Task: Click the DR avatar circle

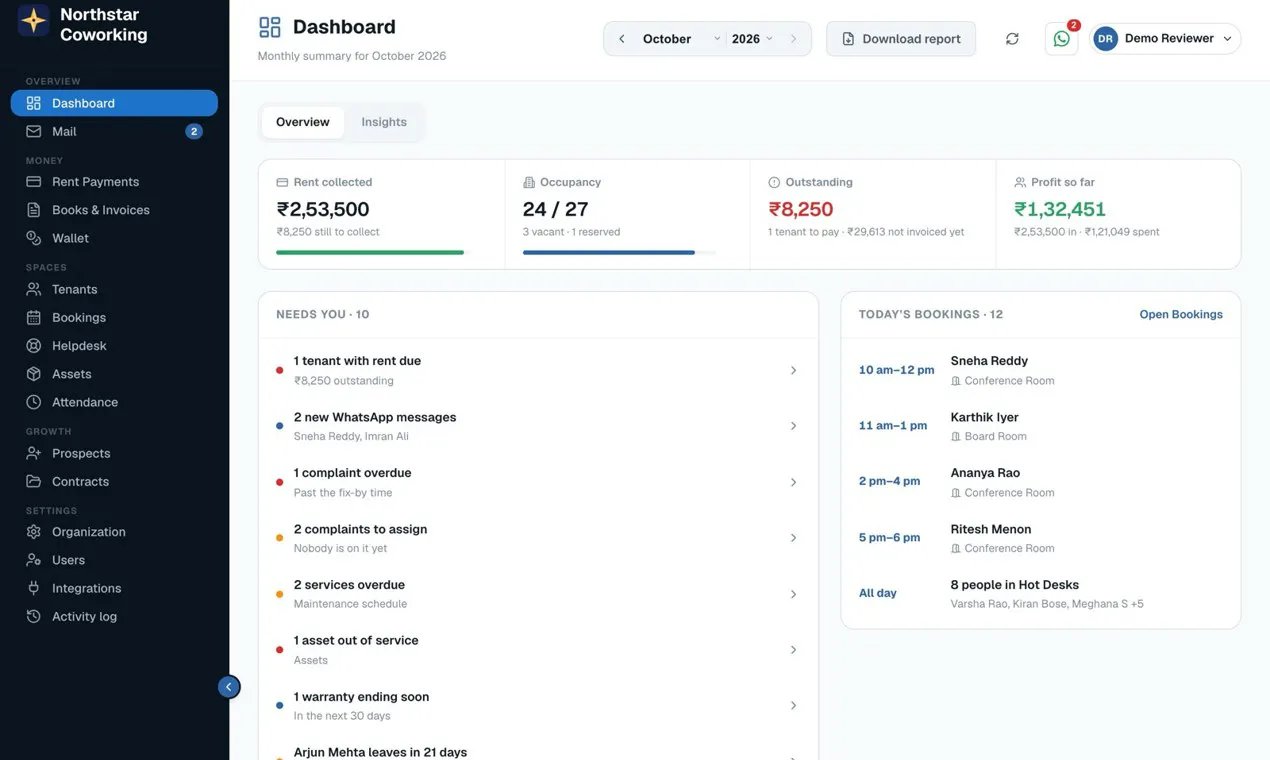Action: 1105,39
